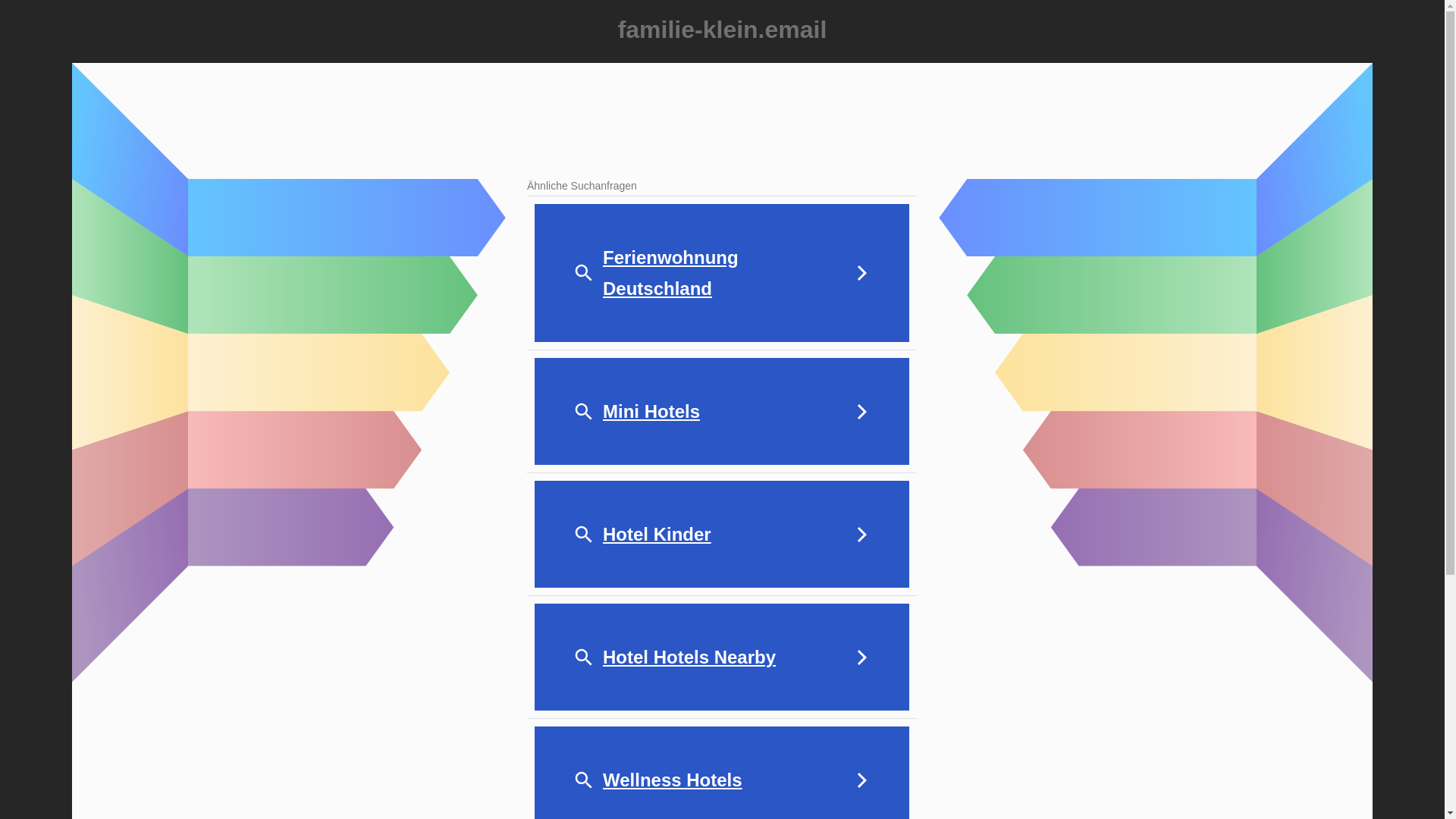
Task: Click chevron arrow on Wellness Hotels card
Action: click(x=861, y=780)
